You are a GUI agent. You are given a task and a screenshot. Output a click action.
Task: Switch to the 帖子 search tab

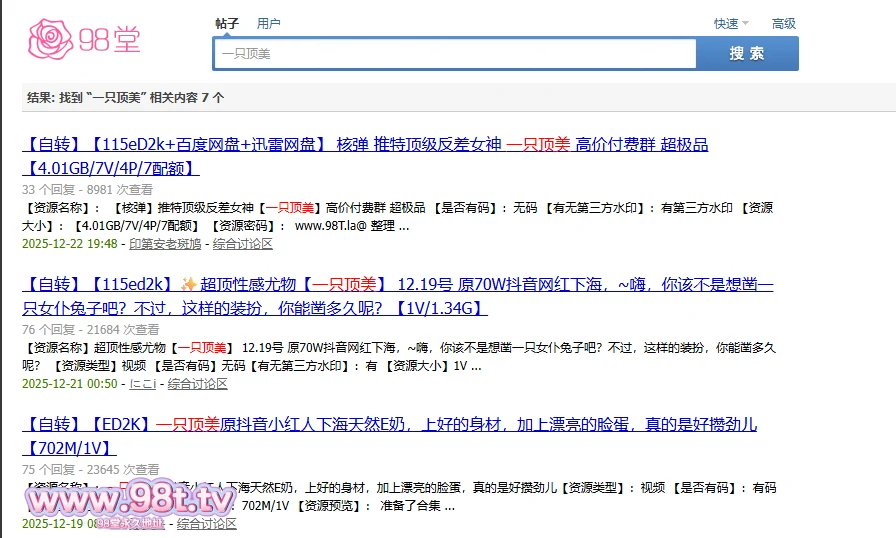227,23
